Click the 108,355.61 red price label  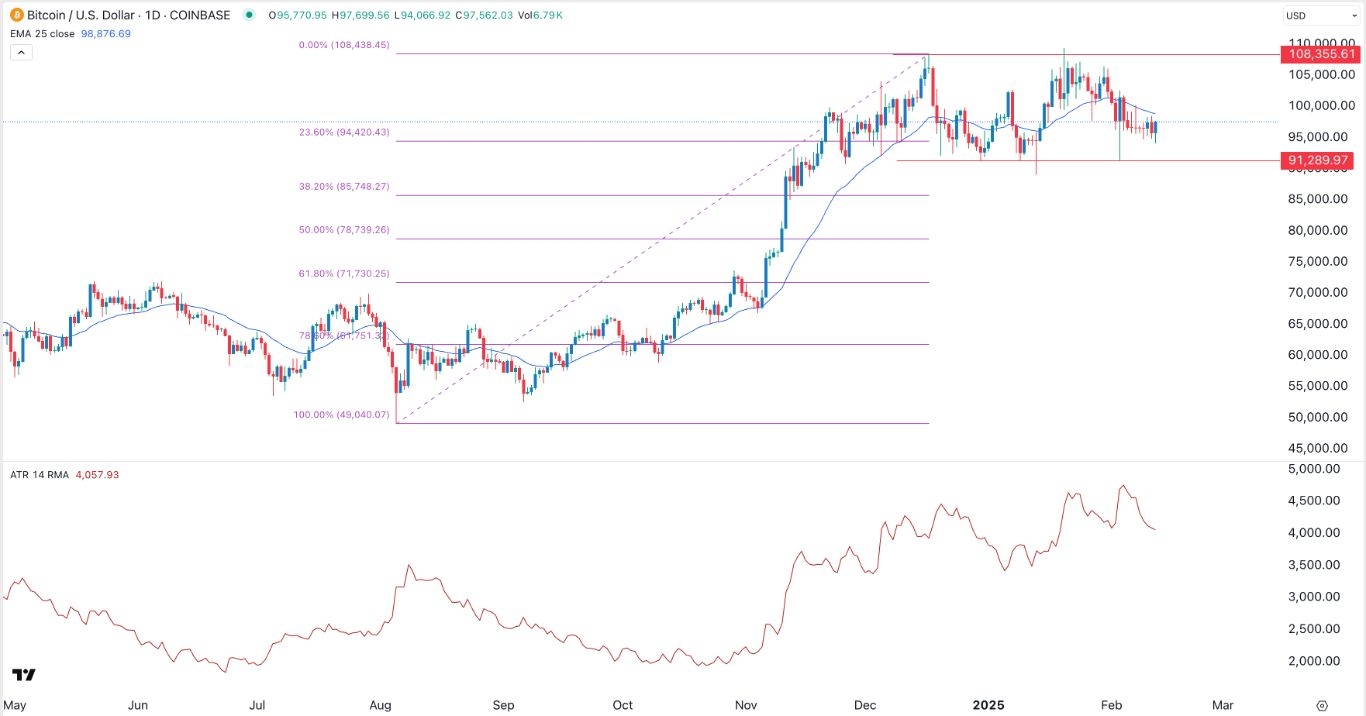coord(1320,55)
